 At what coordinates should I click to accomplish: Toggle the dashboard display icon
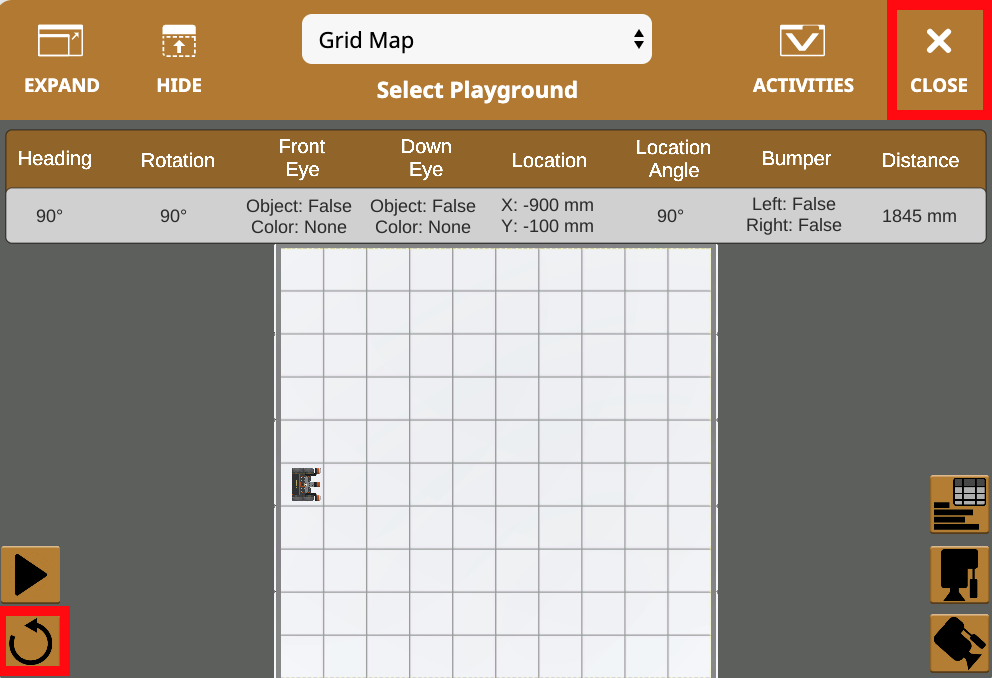(x=959, y=504)
